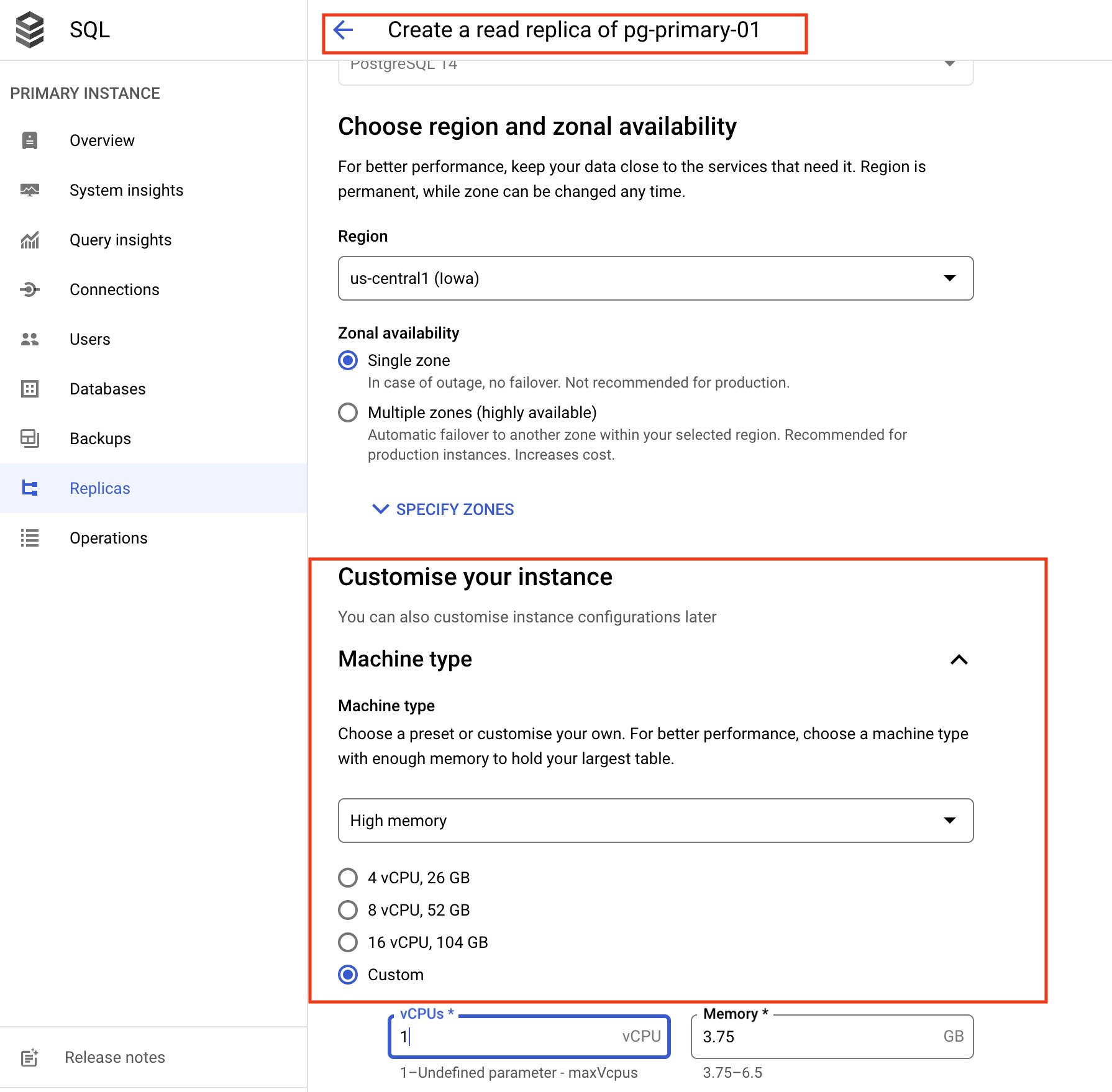Click the Users people icon
The image size is (1112, 1092).
29,339
